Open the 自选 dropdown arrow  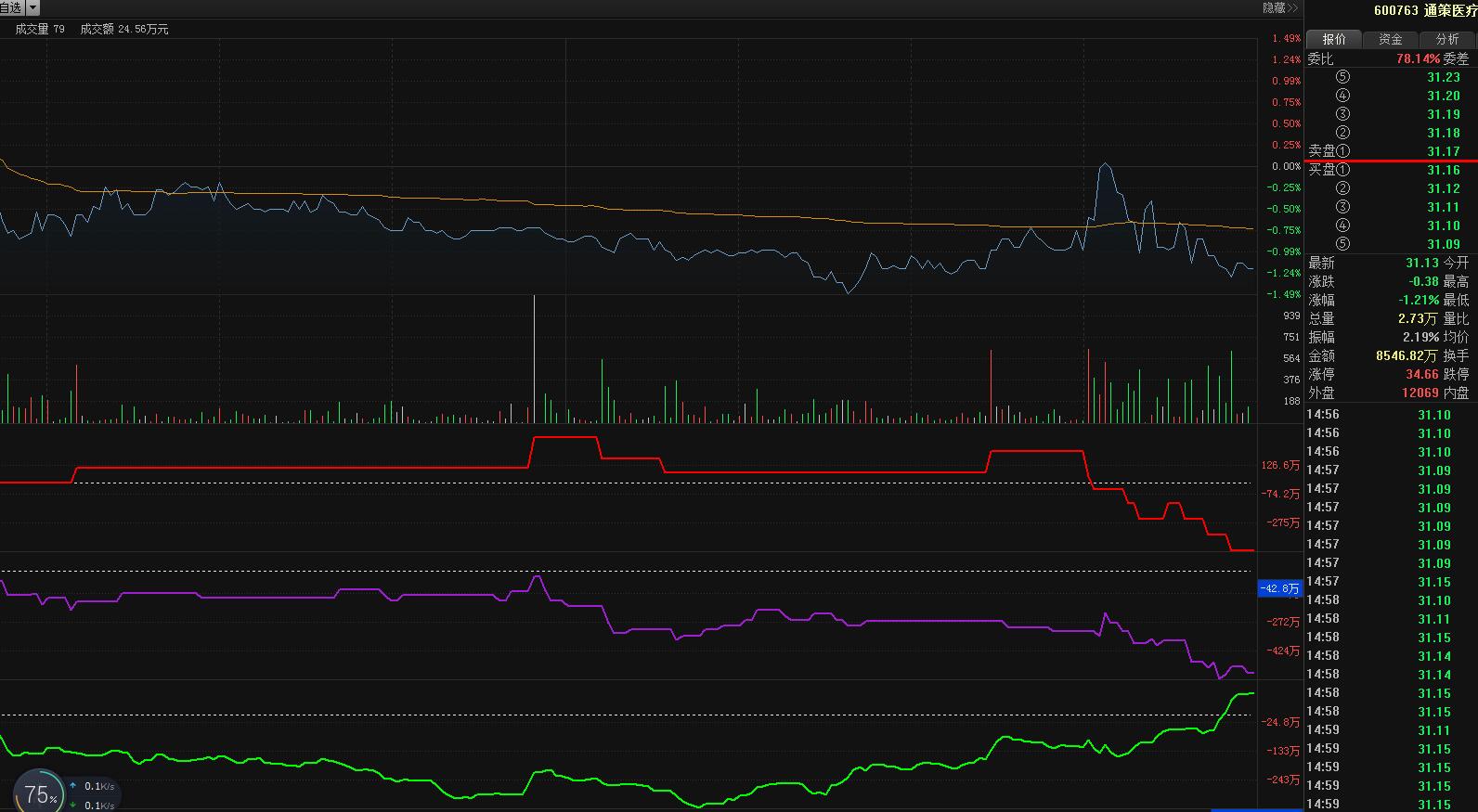pyautogui.click(x=33, y=7)
